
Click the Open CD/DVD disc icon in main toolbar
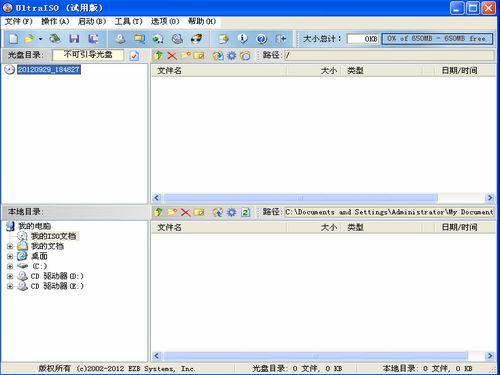55,39
